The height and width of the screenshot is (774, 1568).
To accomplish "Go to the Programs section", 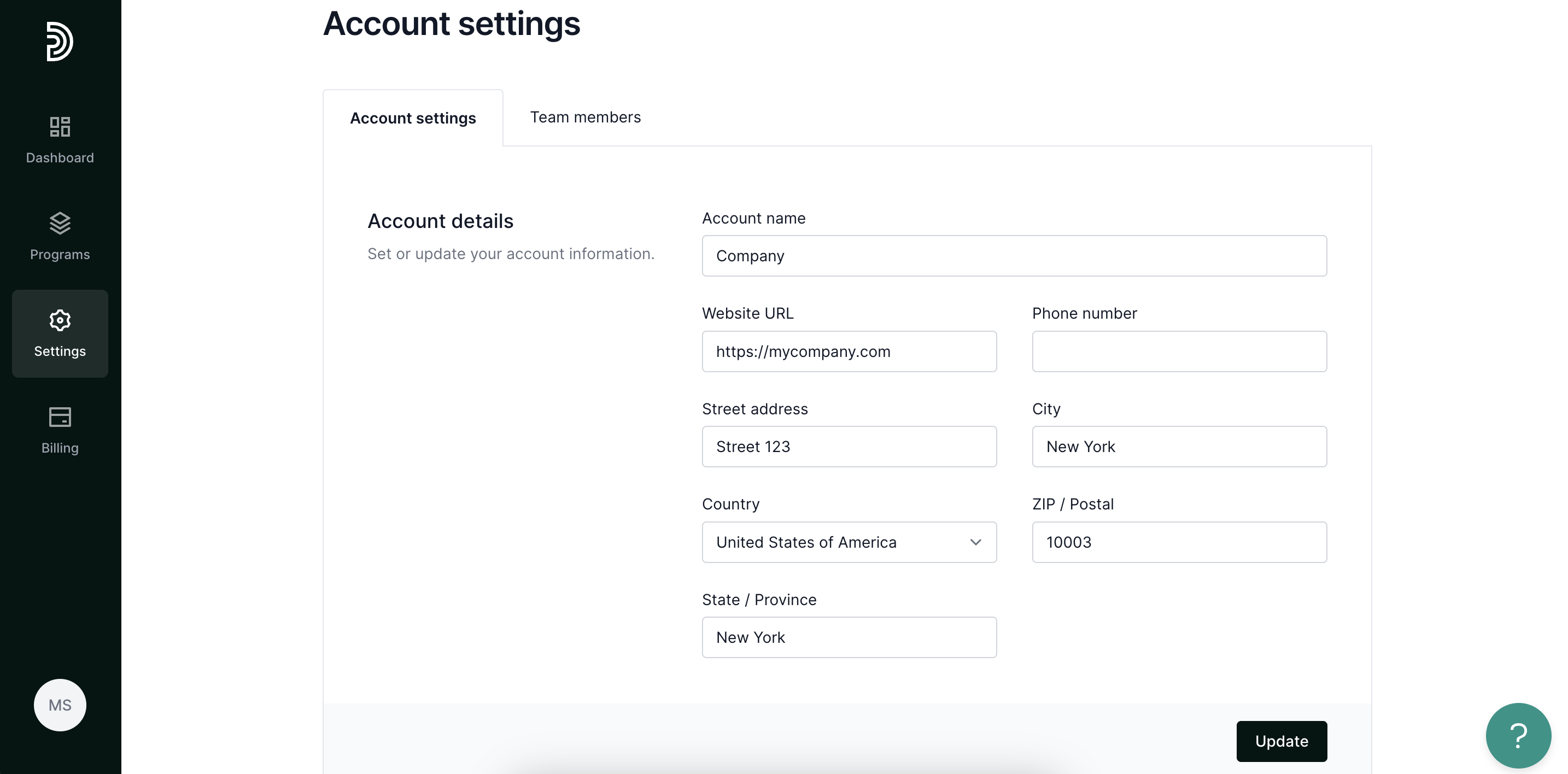I will tap(60, 237).
